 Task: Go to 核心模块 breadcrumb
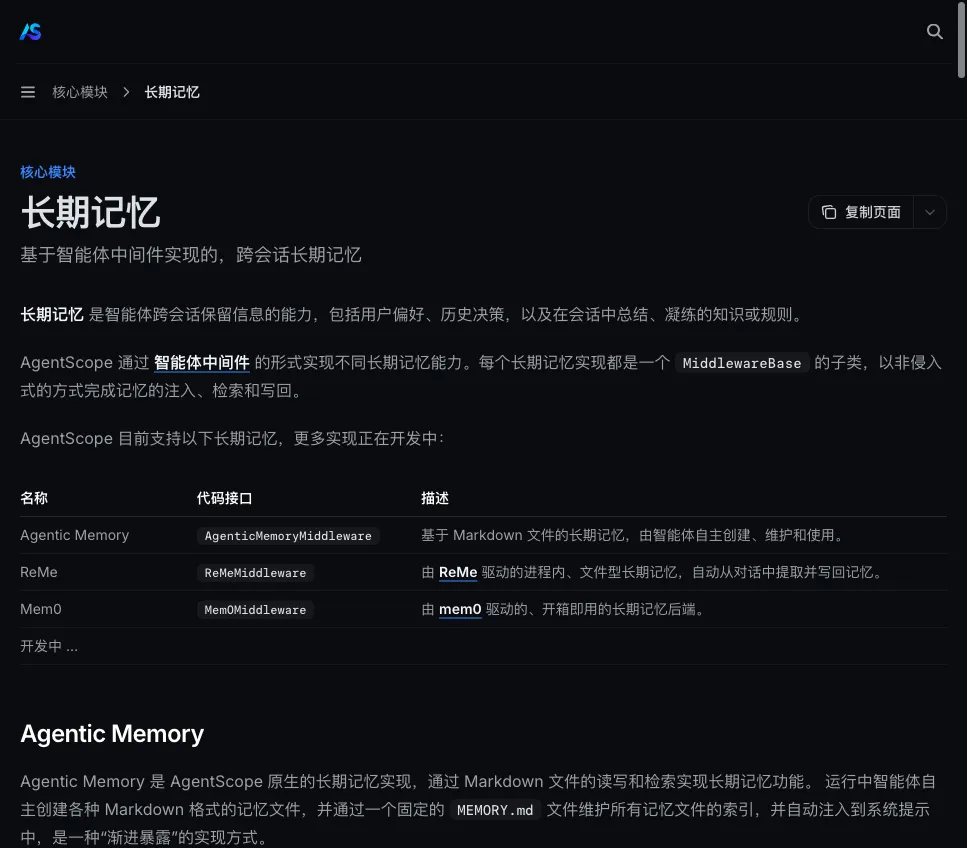point(80,92)
